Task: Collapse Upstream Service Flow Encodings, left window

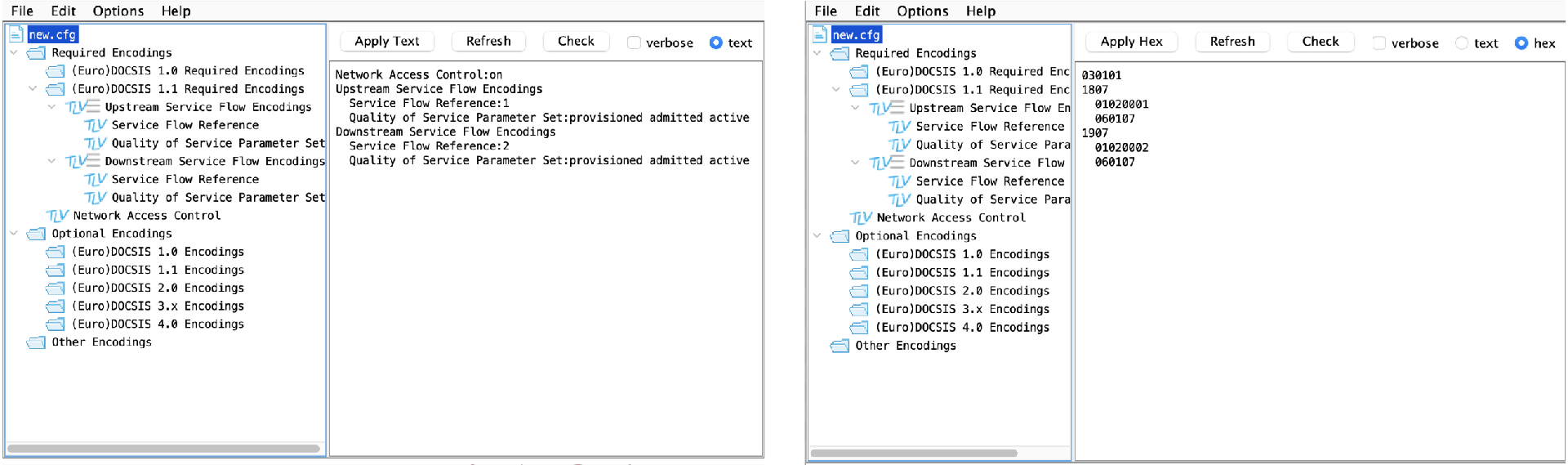Action: (x=51, y=106)
